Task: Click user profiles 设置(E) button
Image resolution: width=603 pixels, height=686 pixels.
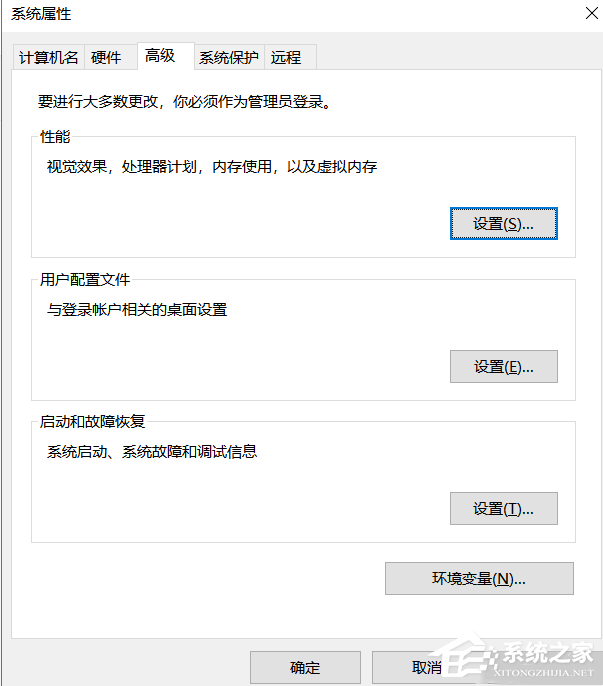Action: pyautogui.click(x=503, y=367)
